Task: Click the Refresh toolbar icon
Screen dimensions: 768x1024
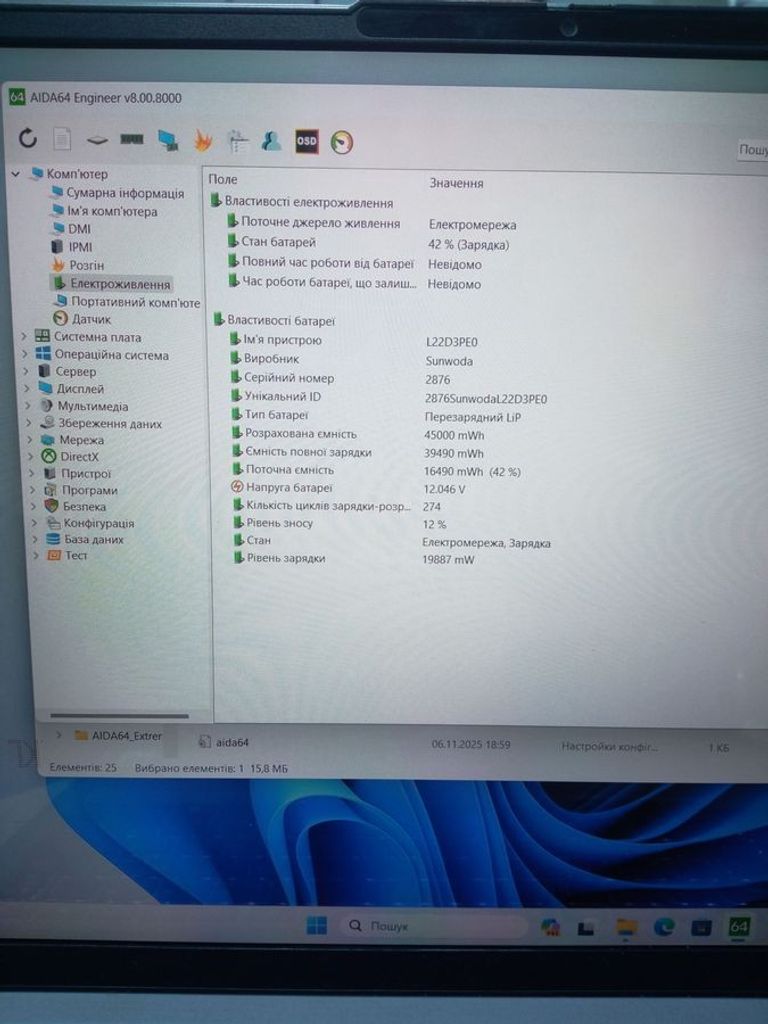Action: 27,138
